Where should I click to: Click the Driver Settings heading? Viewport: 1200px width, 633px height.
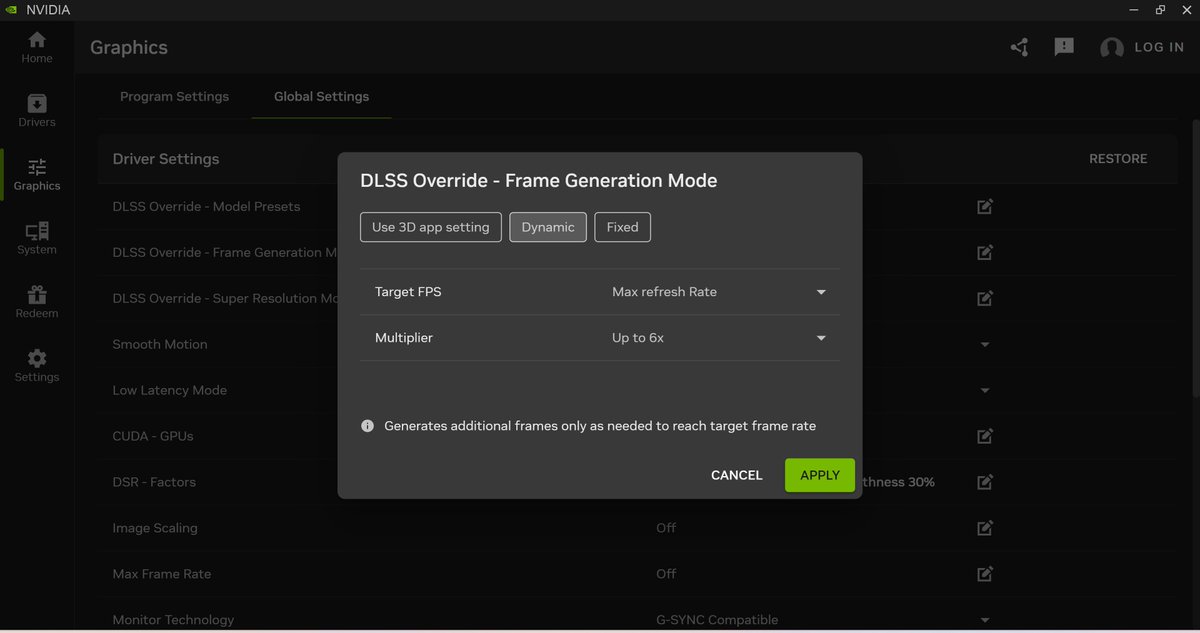tap(166, 159)
